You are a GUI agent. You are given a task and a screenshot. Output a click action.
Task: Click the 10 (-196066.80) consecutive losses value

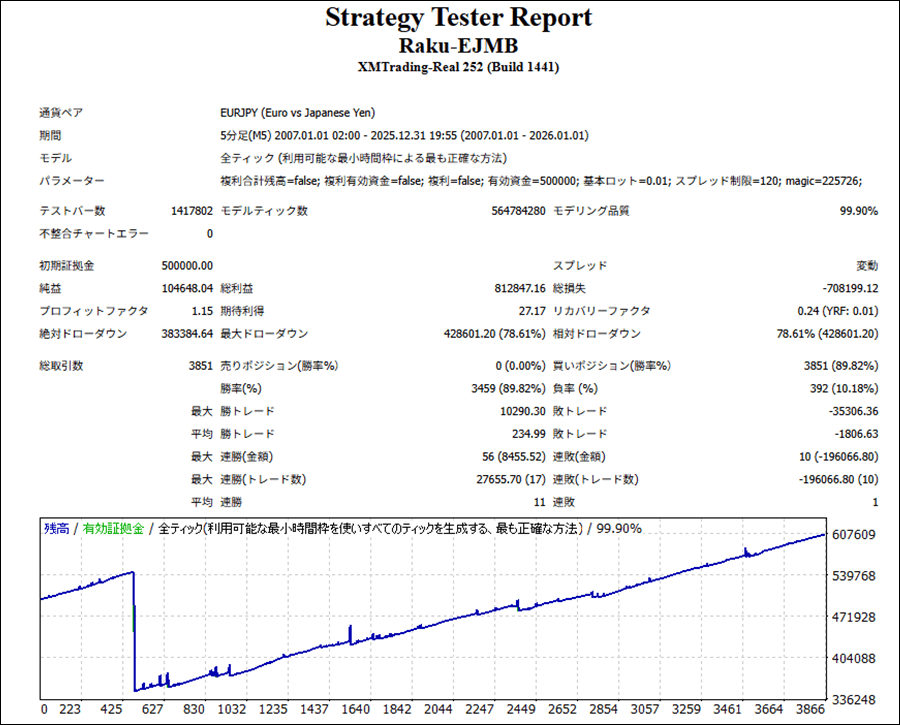click(x=839, y=456)
